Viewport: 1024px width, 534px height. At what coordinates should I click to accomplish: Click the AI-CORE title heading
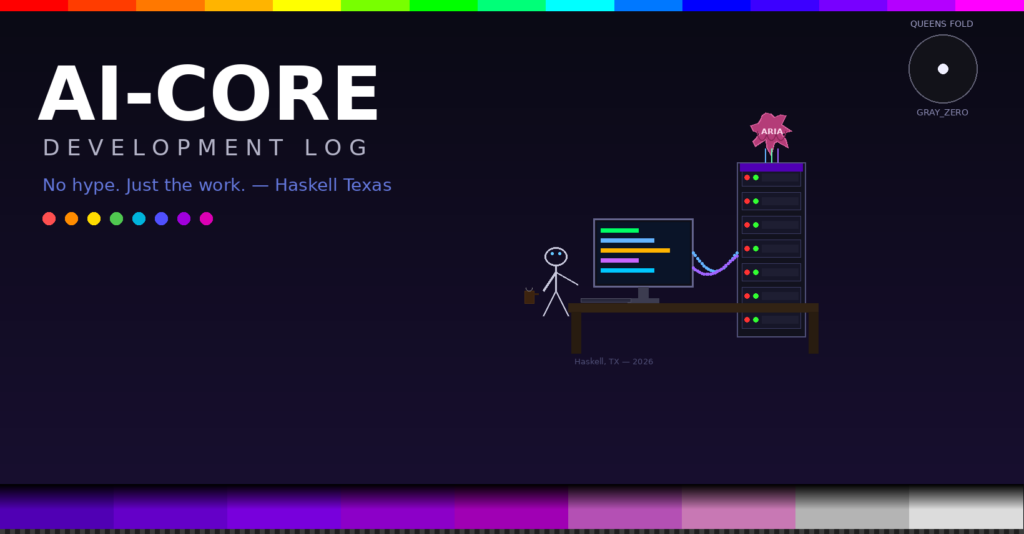209,95
